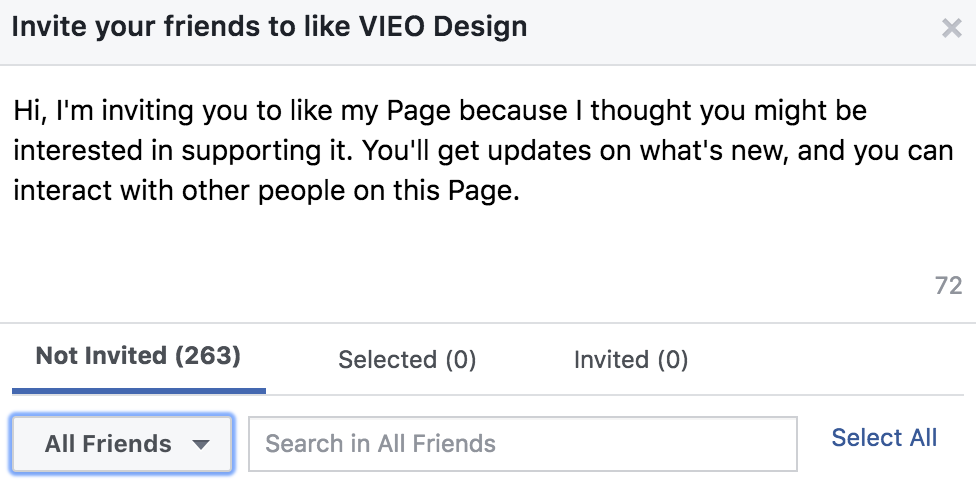Click the arrow on All Friends button
The width and height of the screenshot is (976, 489).
(200, 444)
